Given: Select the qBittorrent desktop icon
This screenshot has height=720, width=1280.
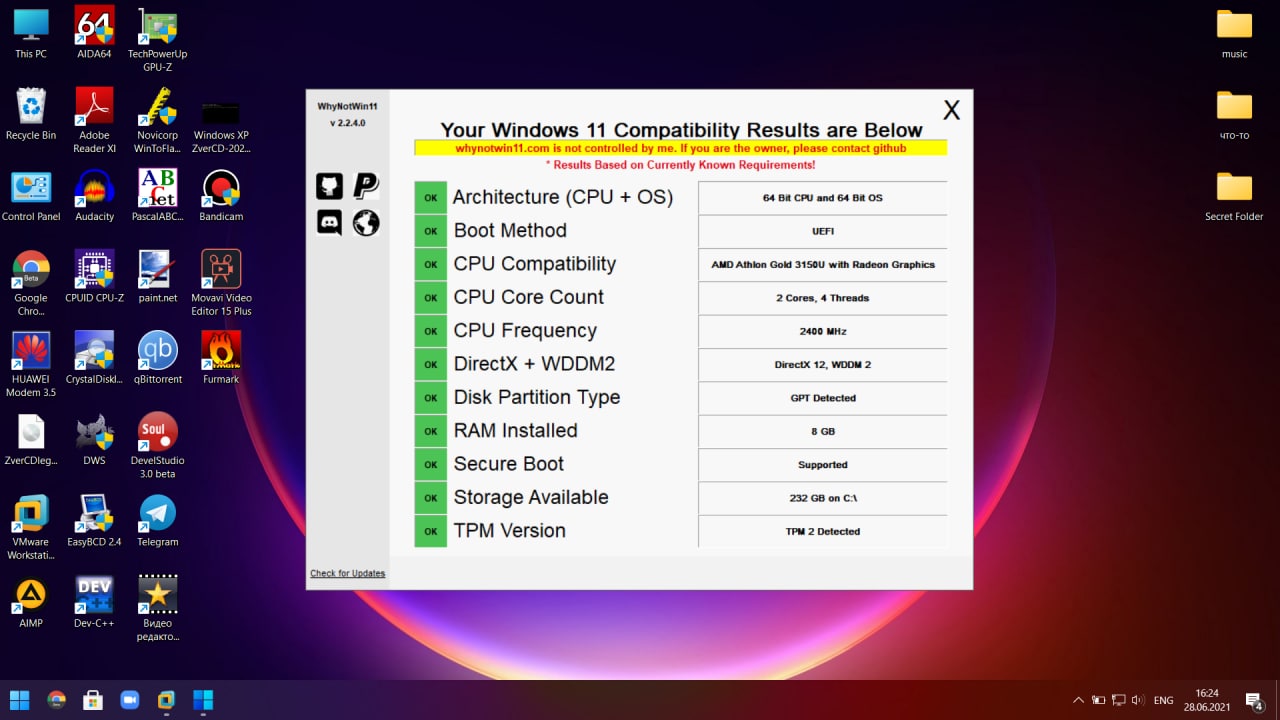Looking at the screenshot, I should 157,358.
